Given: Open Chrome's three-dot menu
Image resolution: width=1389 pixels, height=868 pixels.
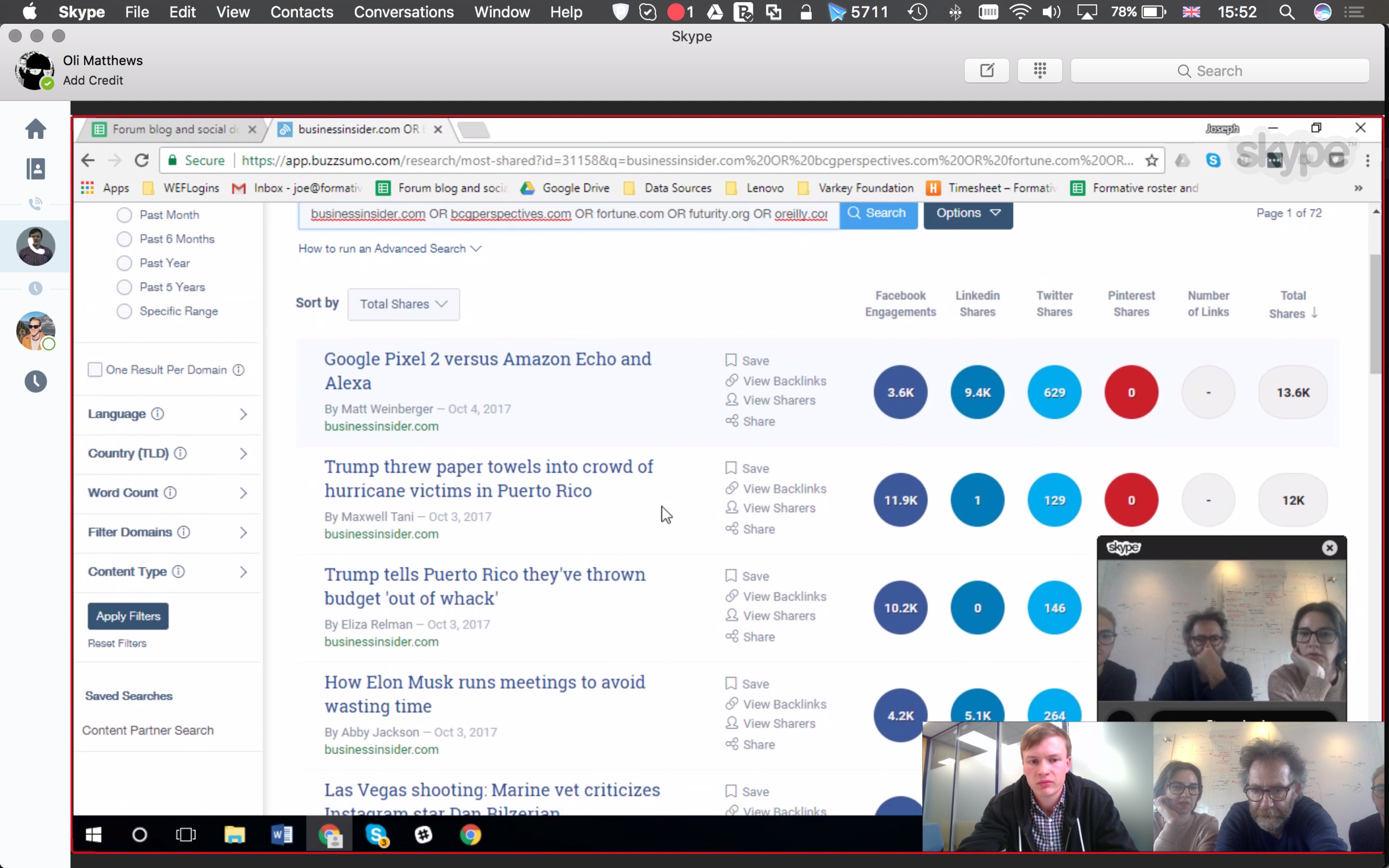Looking at the screenshot, I should [1367, 160].
